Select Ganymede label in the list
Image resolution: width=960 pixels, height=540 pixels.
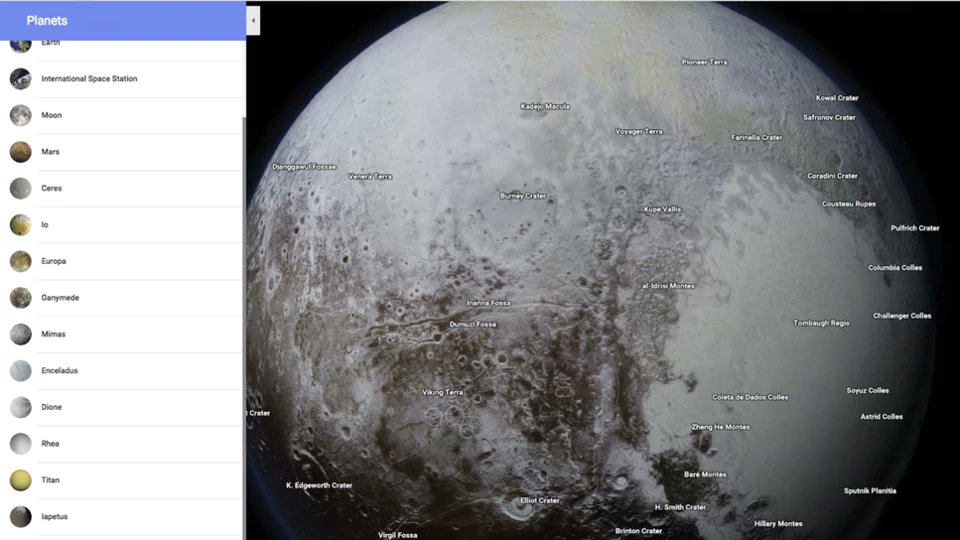[60, 298]
